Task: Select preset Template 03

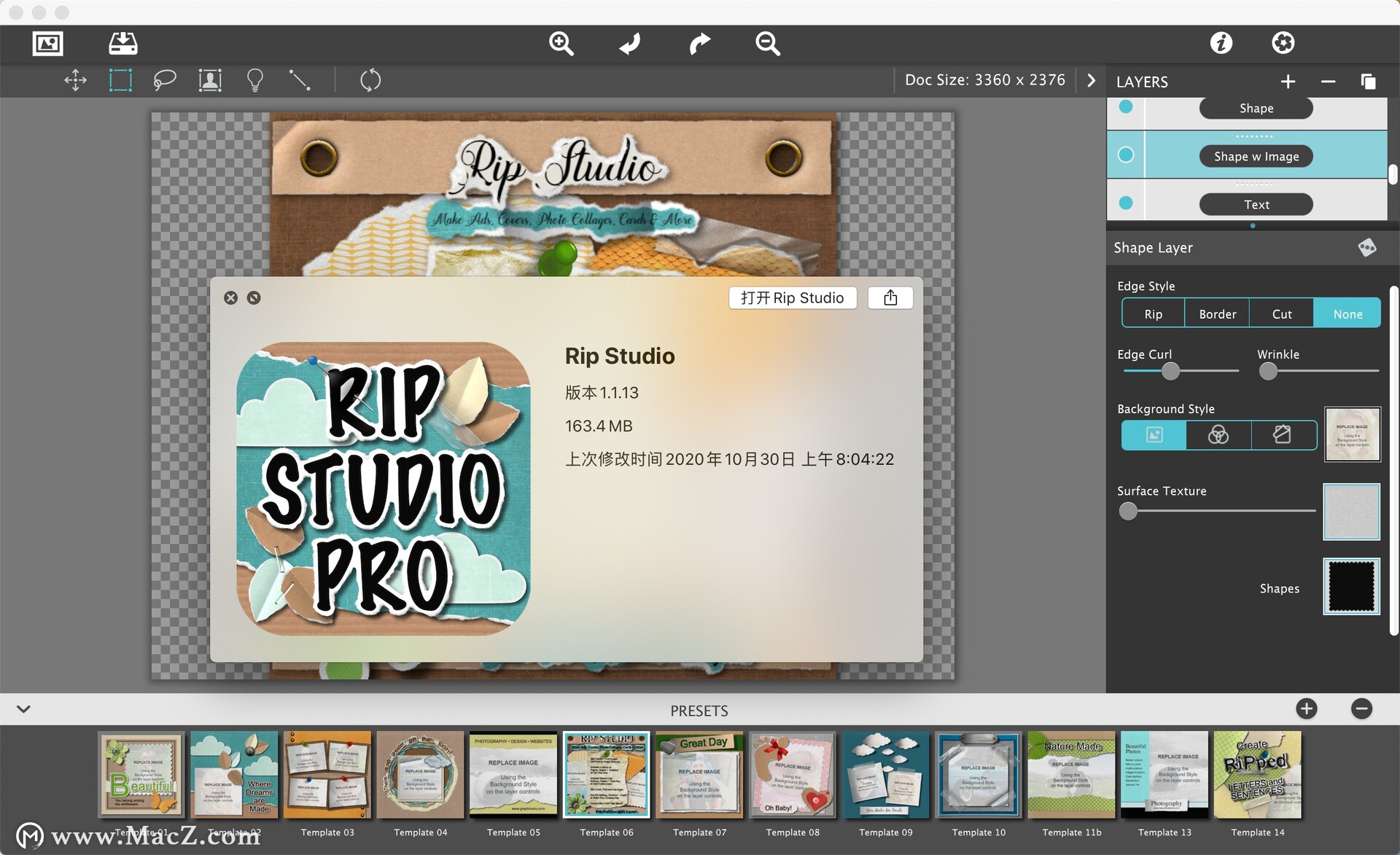Action: [x=327, y=774]
